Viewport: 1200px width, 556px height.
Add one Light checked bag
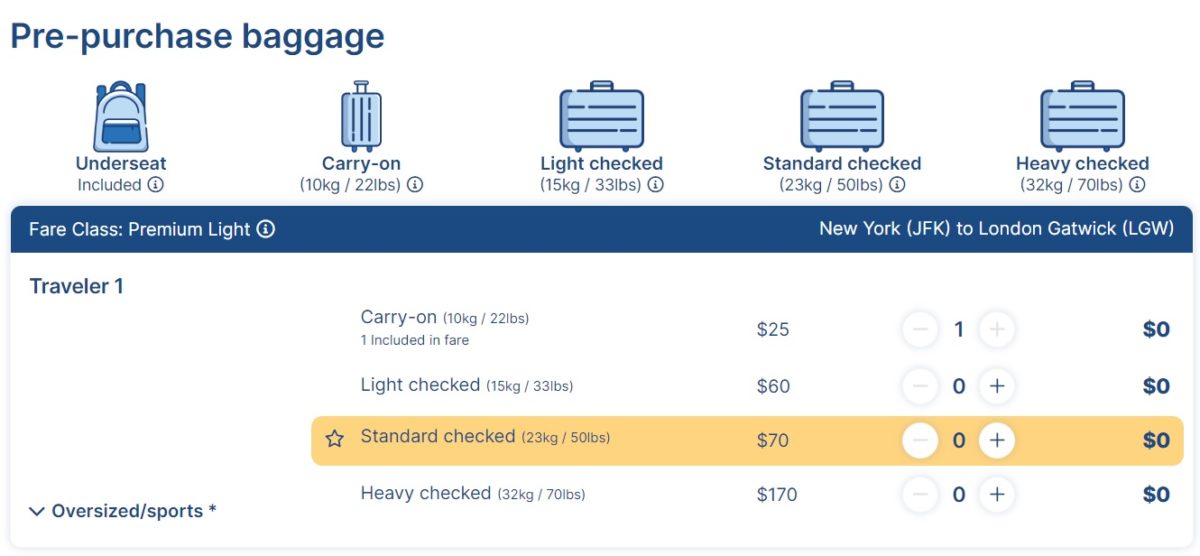(996, 386)
